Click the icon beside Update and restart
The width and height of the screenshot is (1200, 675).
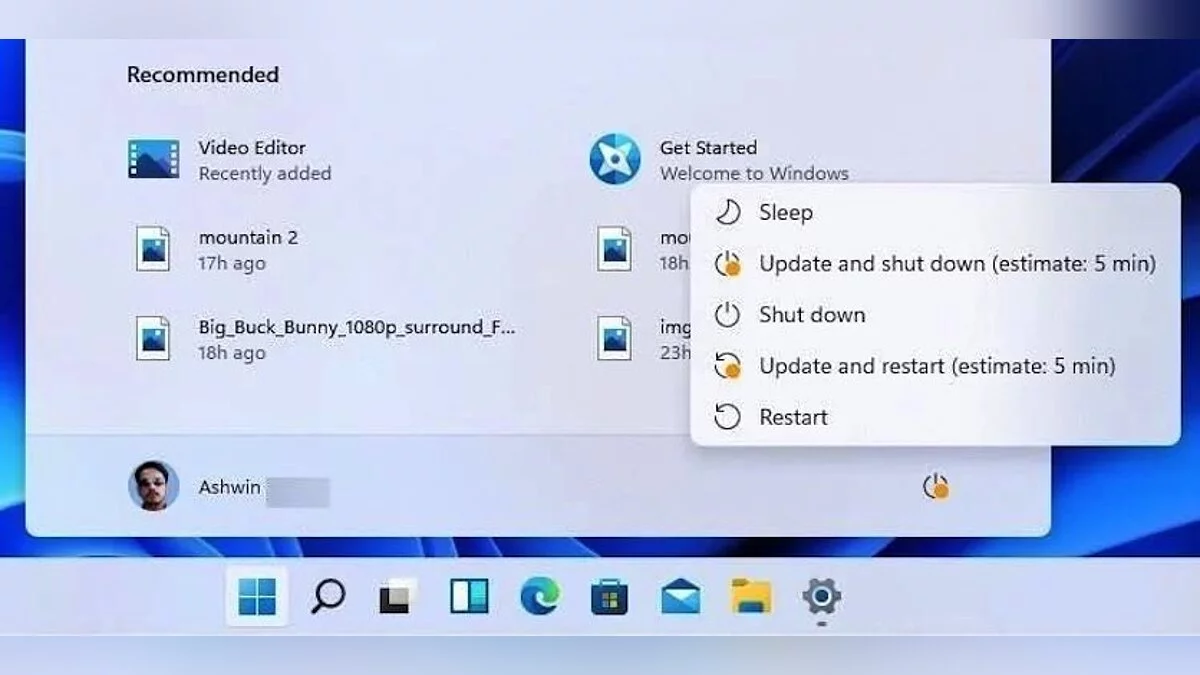[x=728, y=366]
